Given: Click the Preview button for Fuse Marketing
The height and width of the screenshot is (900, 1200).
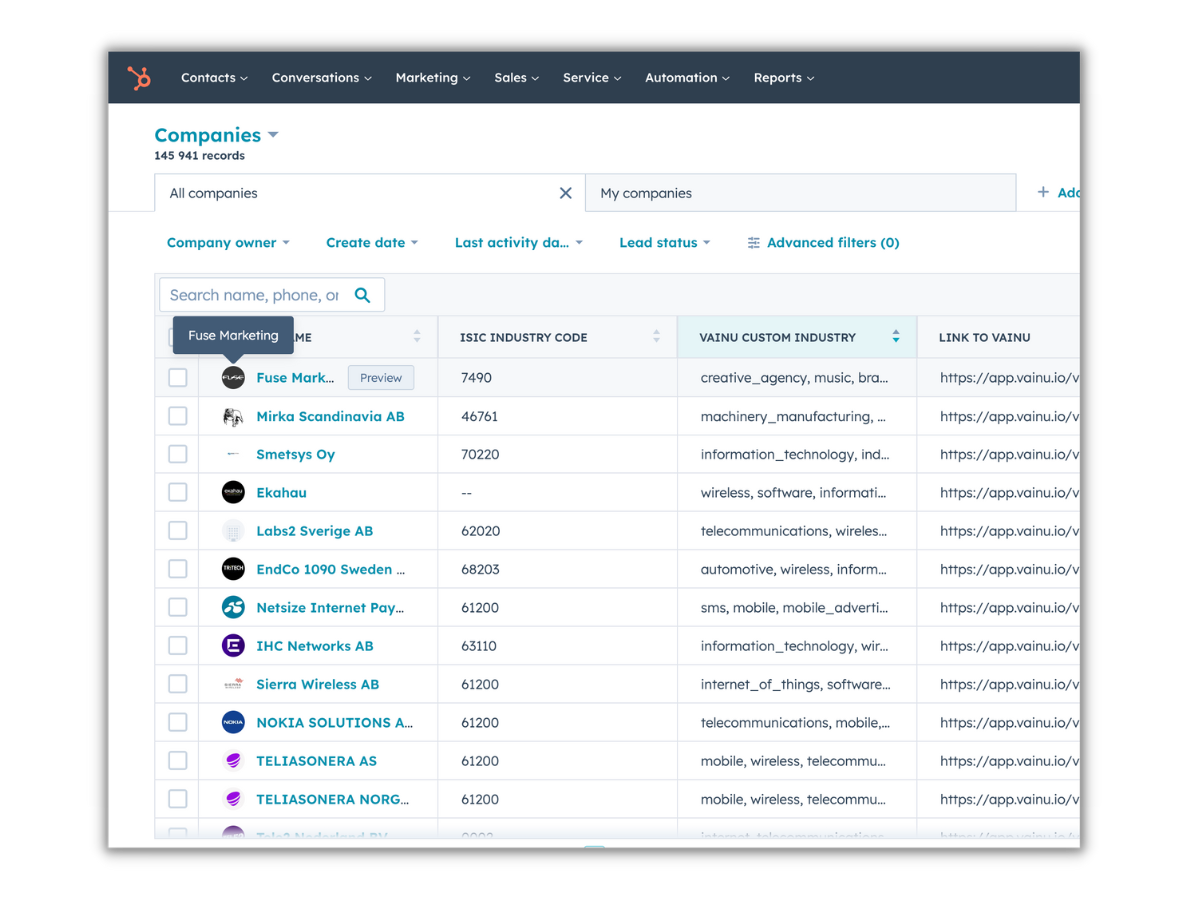Looking at the screenshot, I should click(381, 378).
